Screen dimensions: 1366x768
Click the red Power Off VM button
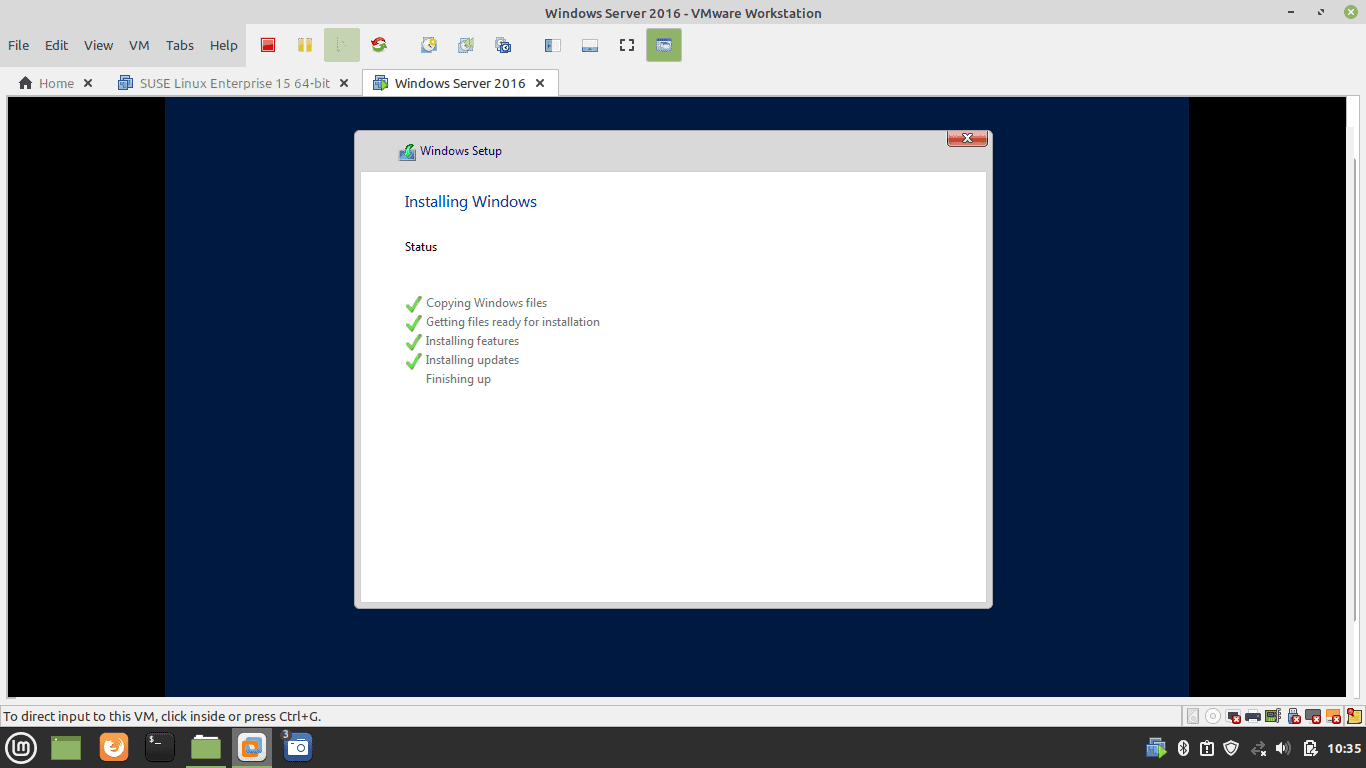(x=268, y=45)
